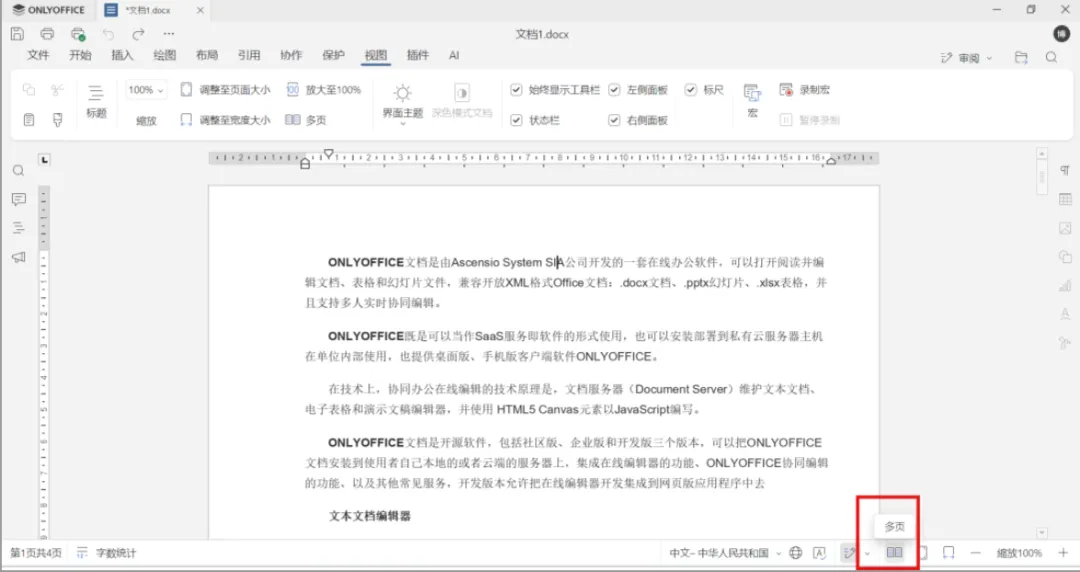Expand the track changes arrow in status bar

pyautogui.click(x=867, y=553)
